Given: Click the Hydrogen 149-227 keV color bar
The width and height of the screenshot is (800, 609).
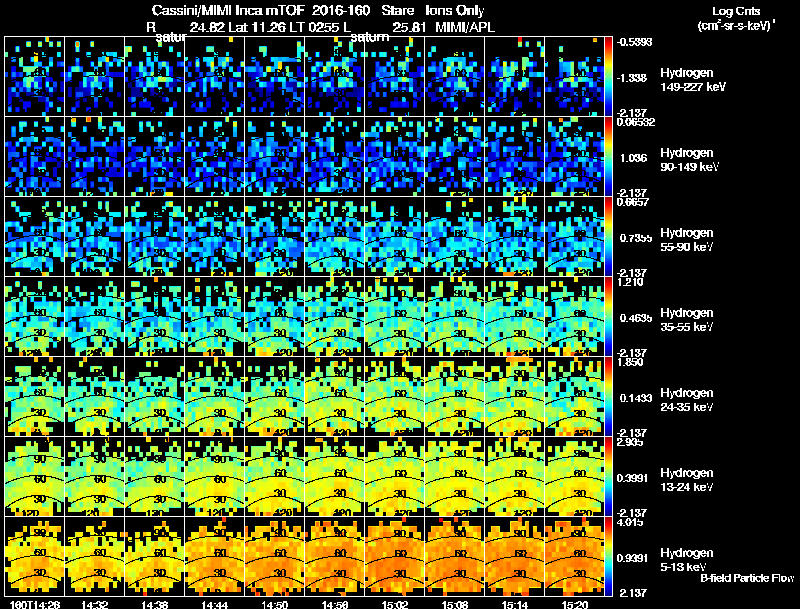Looking at the screenshot, I should [608, 77].
